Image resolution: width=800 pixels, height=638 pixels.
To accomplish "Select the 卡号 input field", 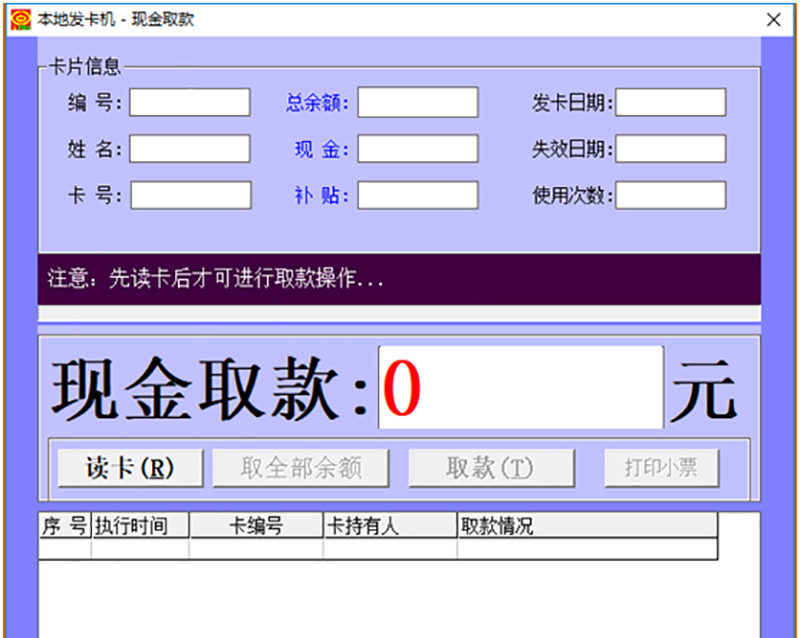I will tap(190, 195).
